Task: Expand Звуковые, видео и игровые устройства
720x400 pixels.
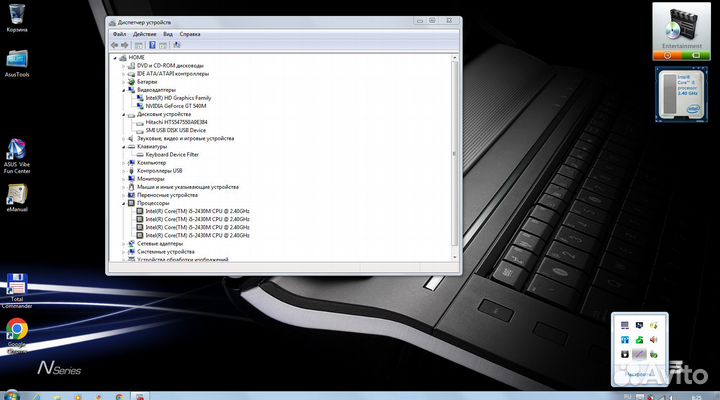Action: click(x=124, y=139)
